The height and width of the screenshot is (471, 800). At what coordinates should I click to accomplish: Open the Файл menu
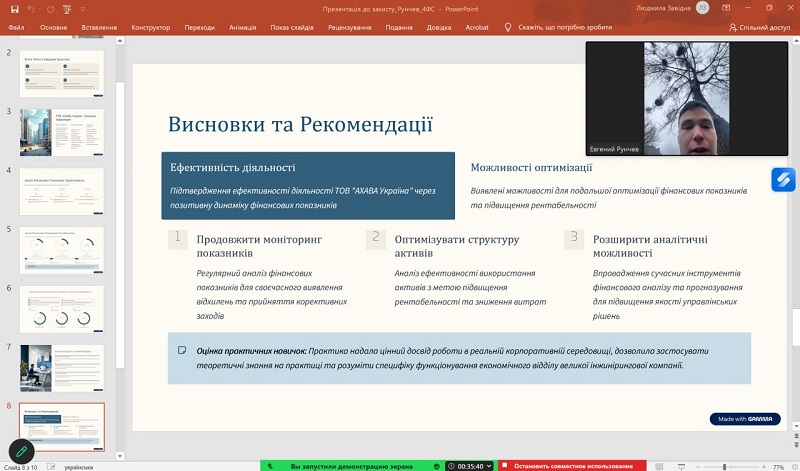click(16, 28)
